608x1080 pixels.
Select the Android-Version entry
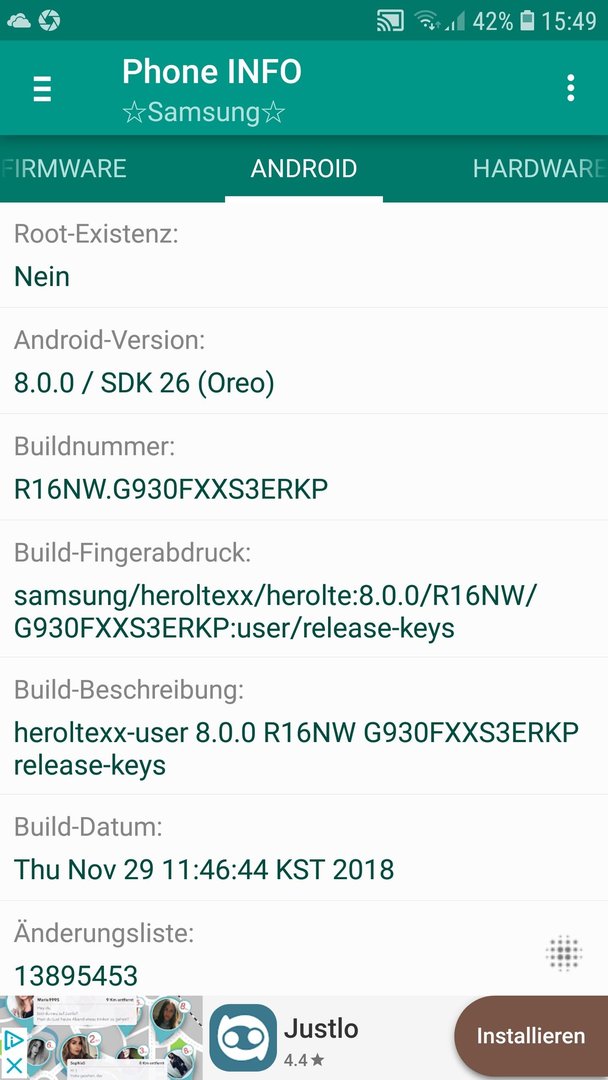tap(304, 361)
